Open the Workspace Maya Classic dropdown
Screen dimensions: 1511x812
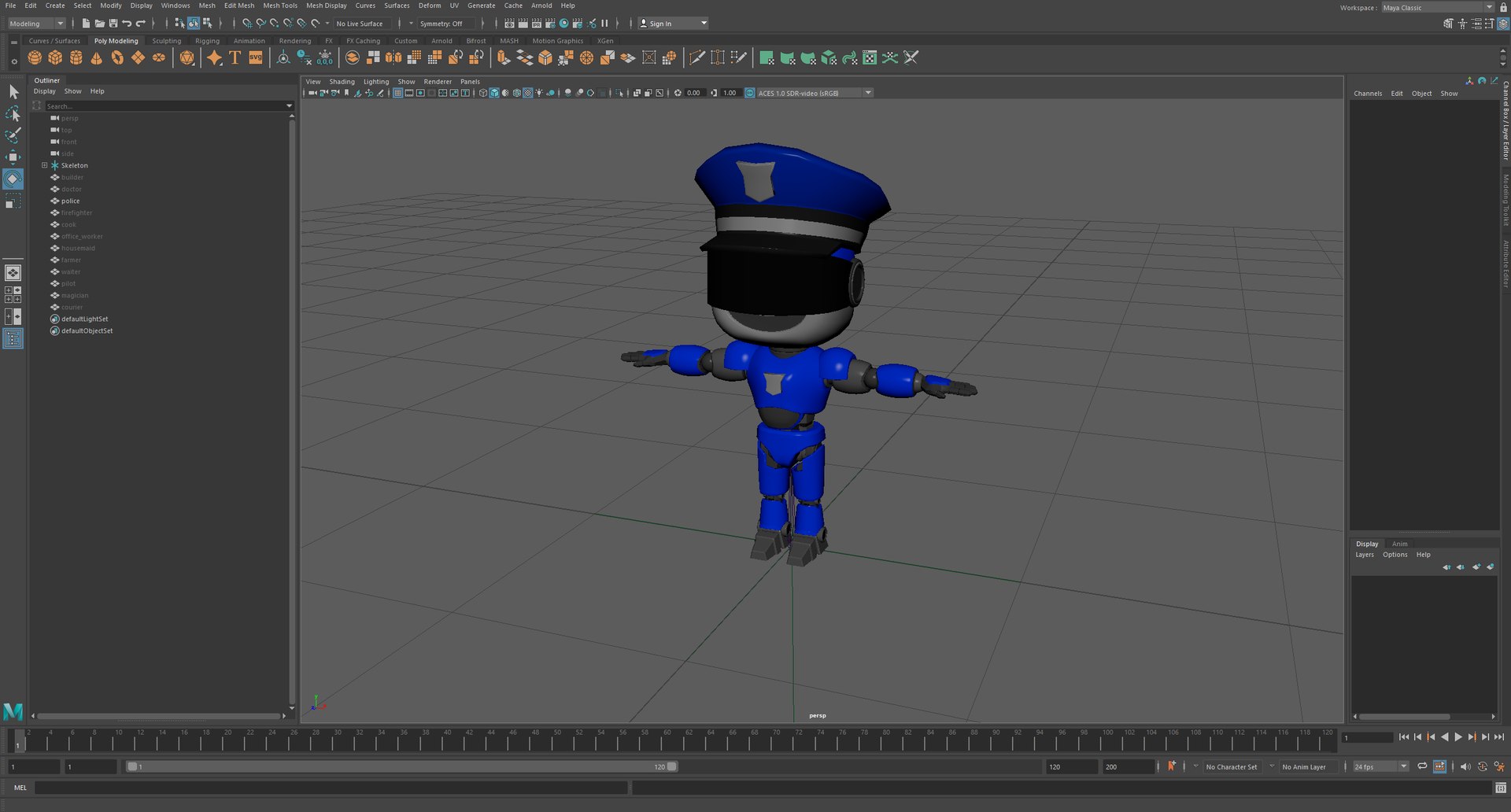pyautogui.click(x=1437, y=8)
